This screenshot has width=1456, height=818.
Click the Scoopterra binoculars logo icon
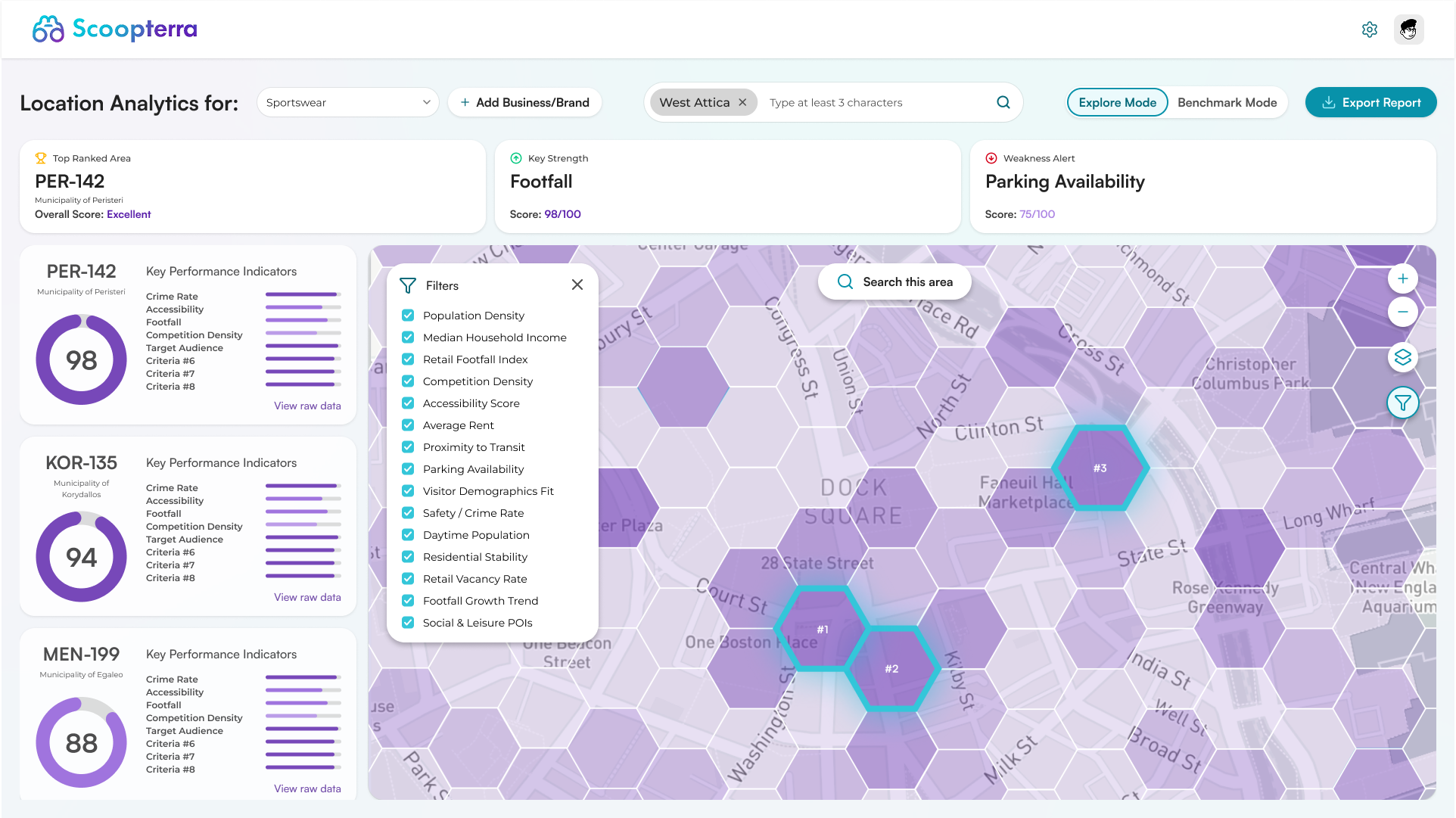(x=48, y=30)
